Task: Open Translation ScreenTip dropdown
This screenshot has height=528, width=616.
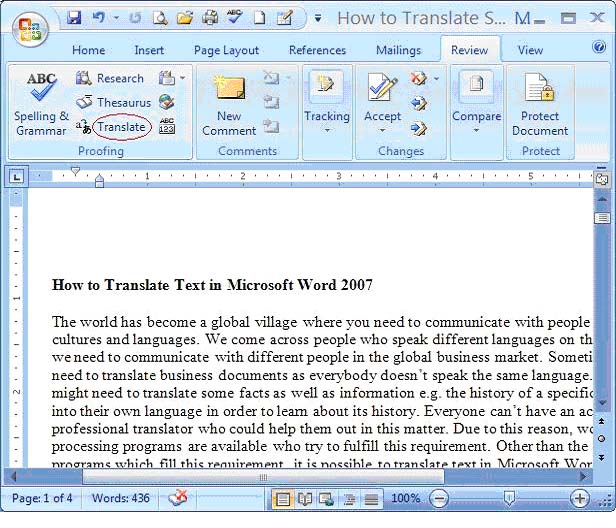Action: (x=172, y=78)
